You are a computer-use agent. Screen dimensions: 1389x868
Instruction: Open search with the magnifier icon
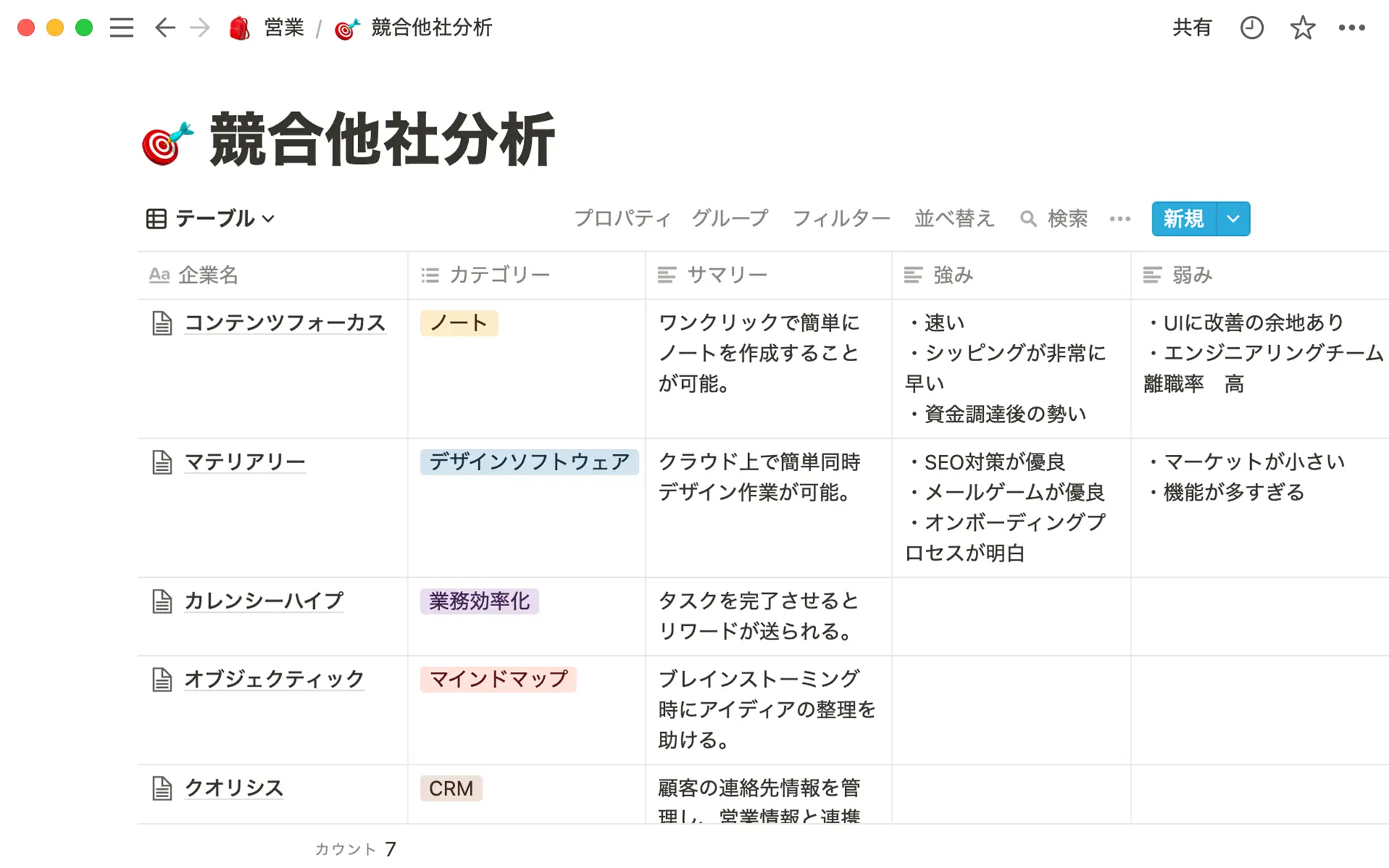1029,218
